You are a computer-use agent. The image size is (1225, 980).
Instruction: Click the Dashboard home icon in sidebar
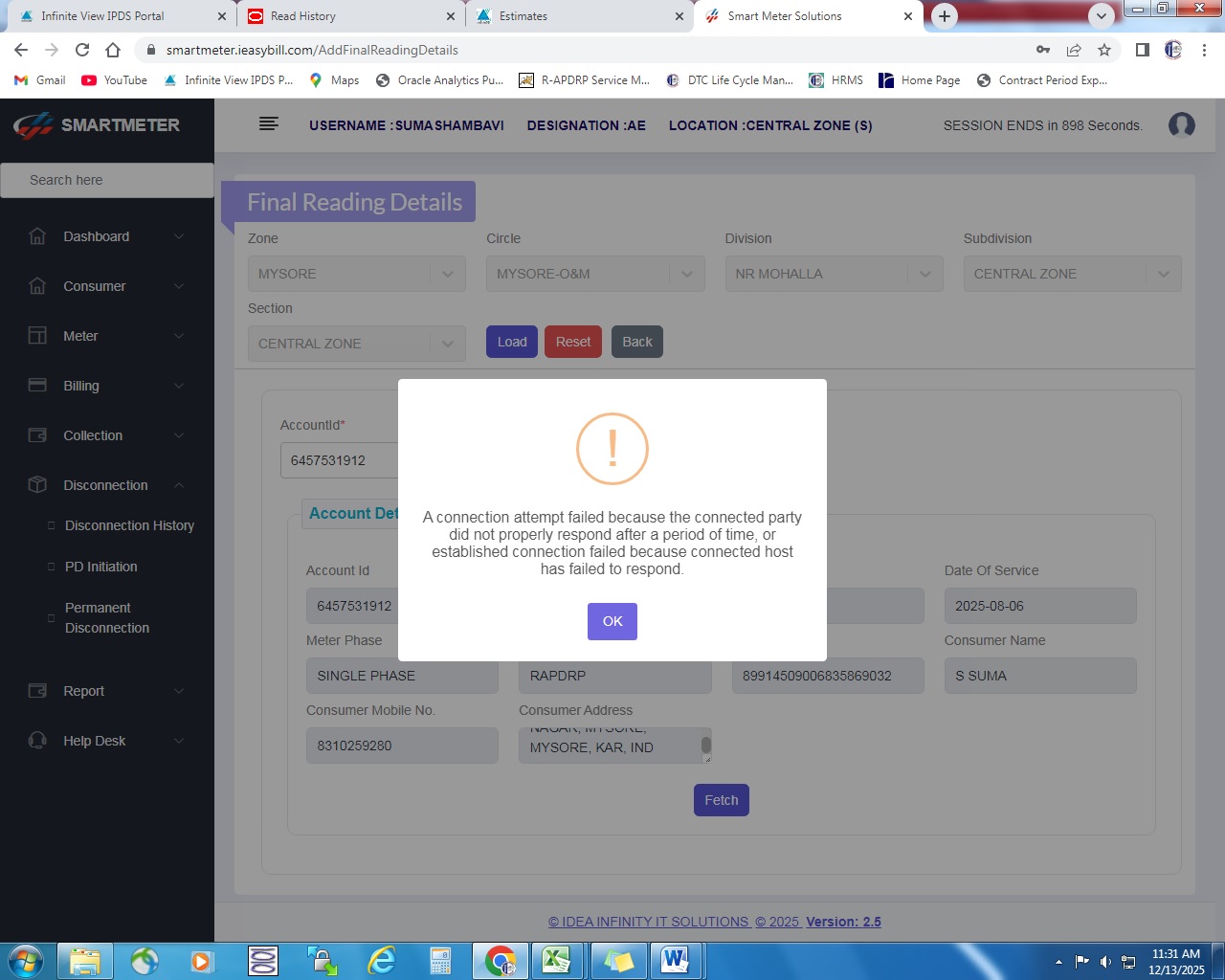click(37, 236)
